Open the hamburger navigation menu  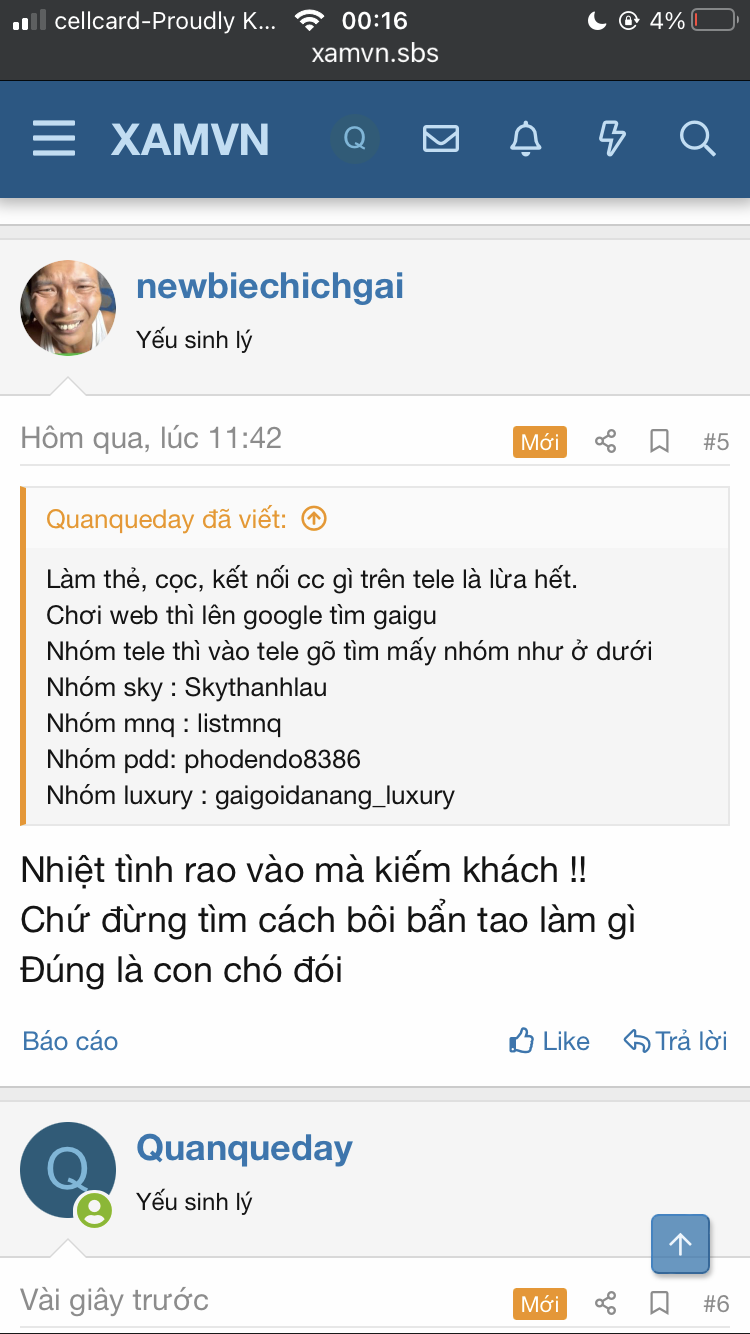(54, 138)
